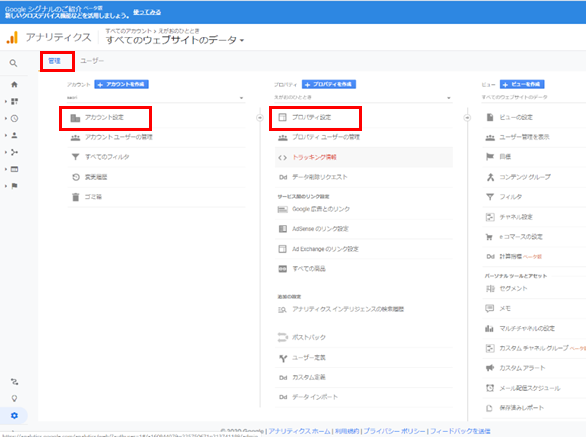Viewport: 586px width, 437px height.
Task: Click the トラッキング情報 code brackets icon
Action: point(283,157)
